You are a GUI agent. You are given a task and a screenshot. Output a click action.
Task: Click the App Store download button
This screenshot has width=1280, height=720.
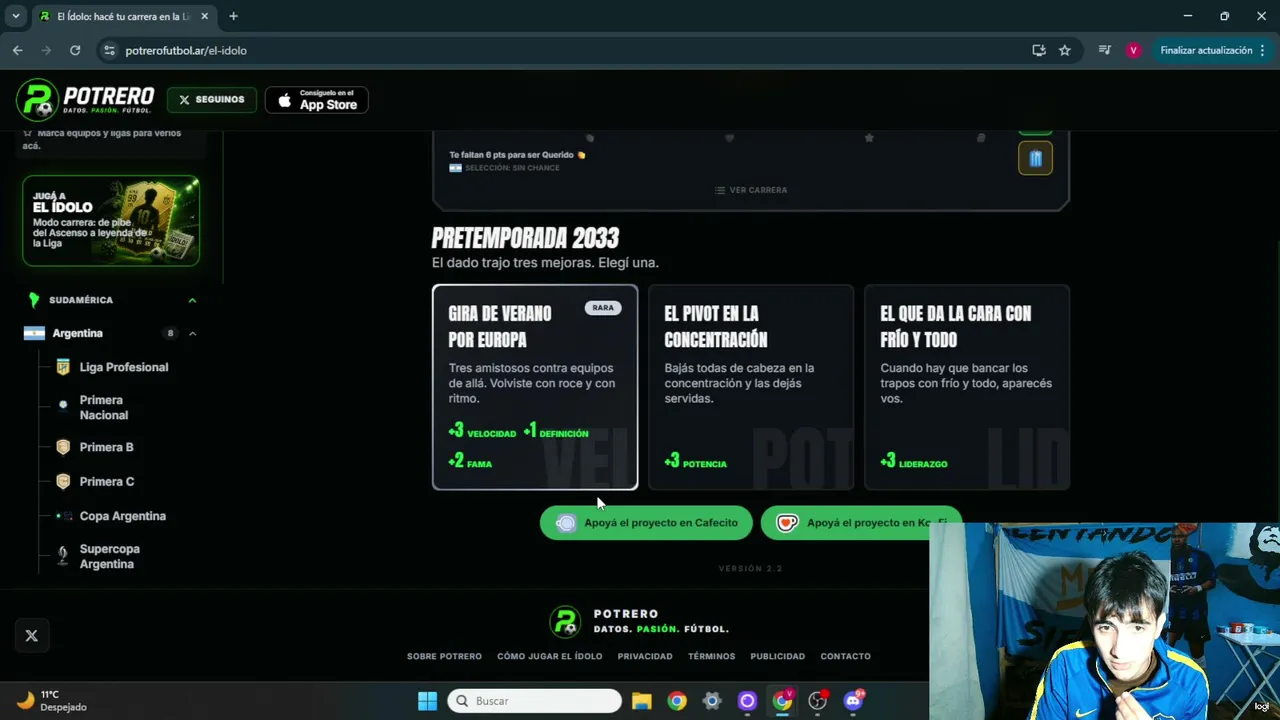[317, 100]
